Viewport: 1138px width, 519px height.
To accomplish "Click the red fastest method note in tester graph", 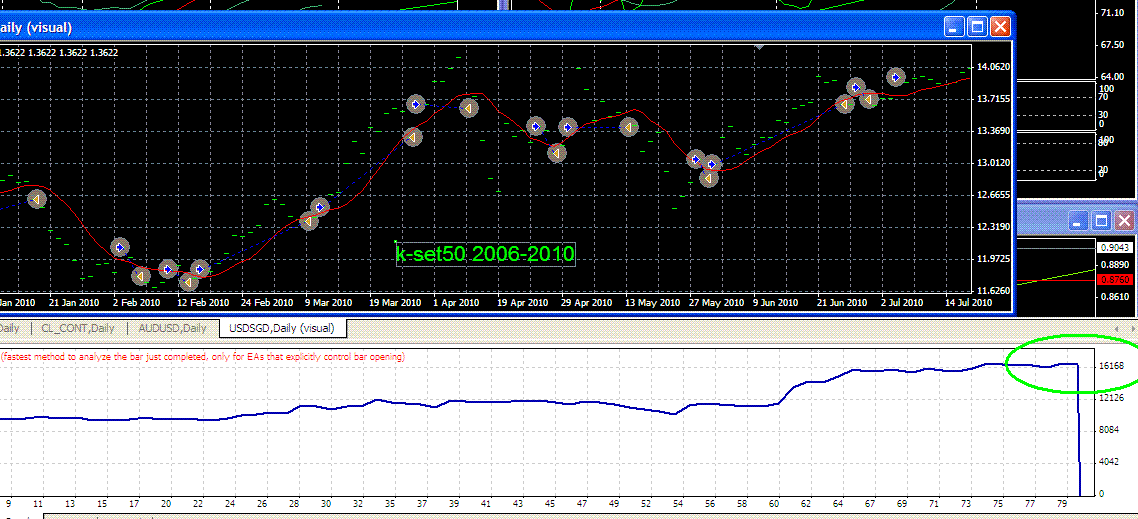I will pos(202,356).
